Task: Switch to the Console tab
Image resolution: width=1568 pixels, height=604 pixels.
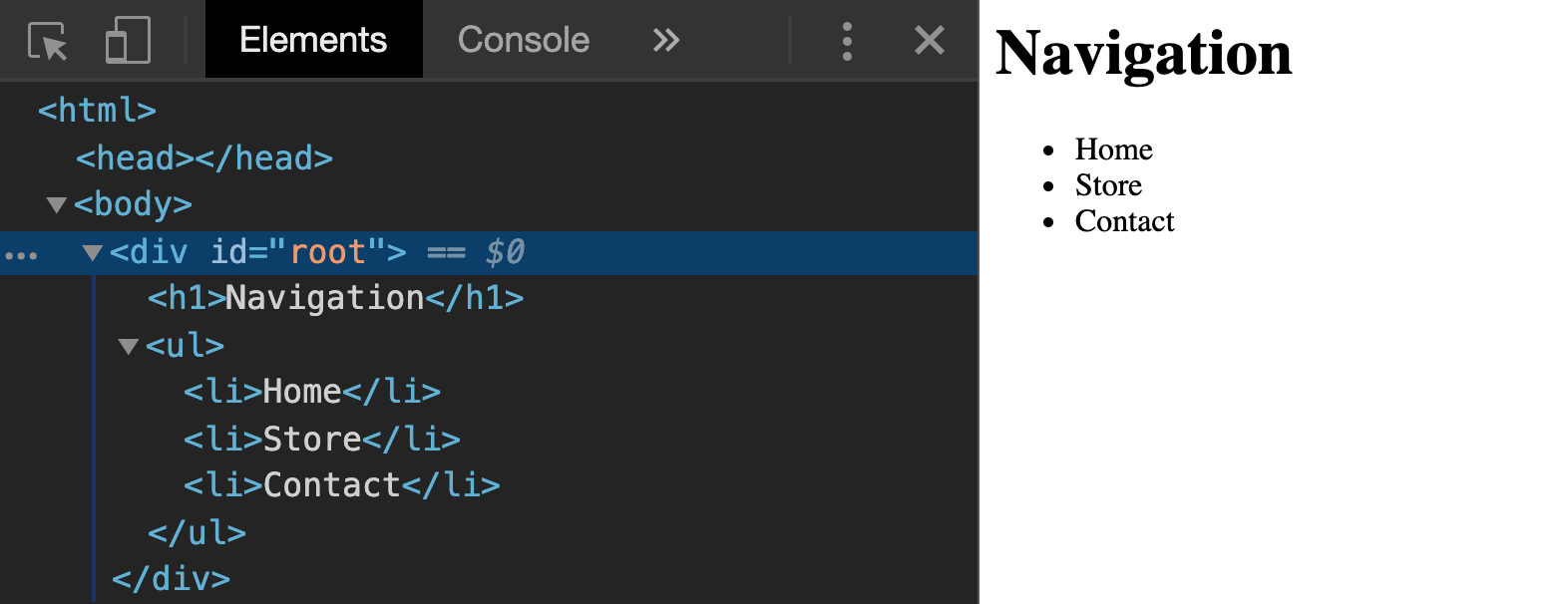Action: [523, 40]
